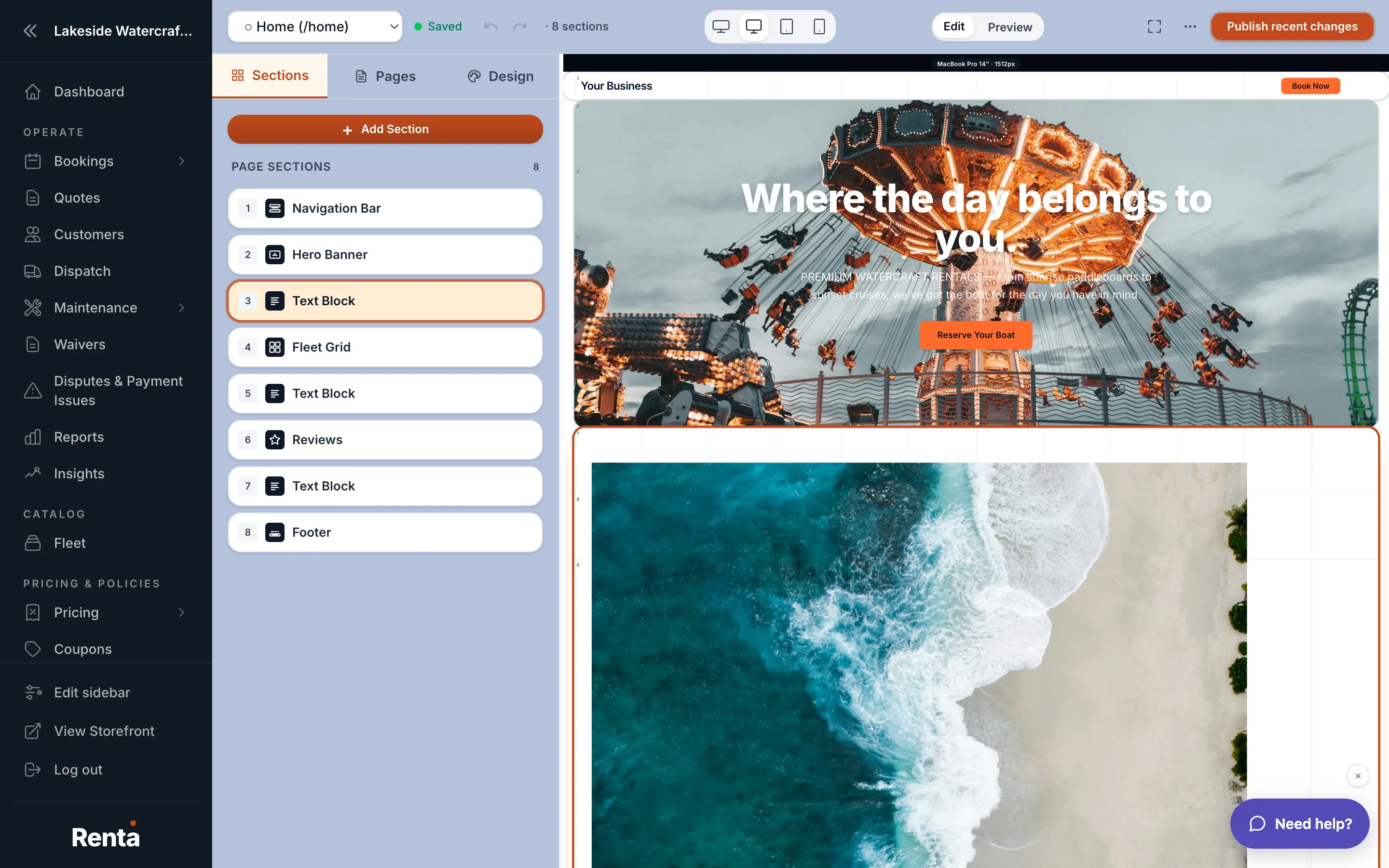Open the Dispatch truck icon
1389x868 pixels.
coord(33,271)
